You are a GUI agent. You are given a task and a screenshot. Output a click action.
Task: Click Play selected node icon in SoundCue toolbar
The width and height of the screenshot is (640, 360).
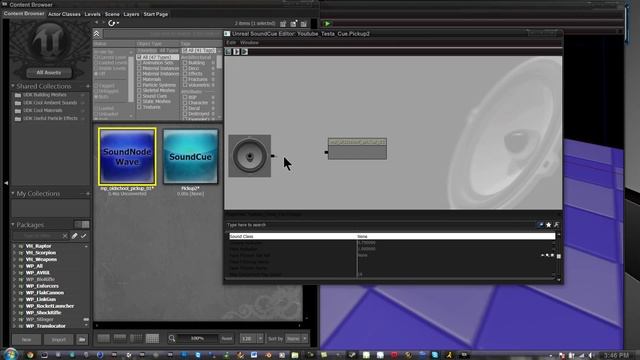pyautogui.click(x=244, y=52)
